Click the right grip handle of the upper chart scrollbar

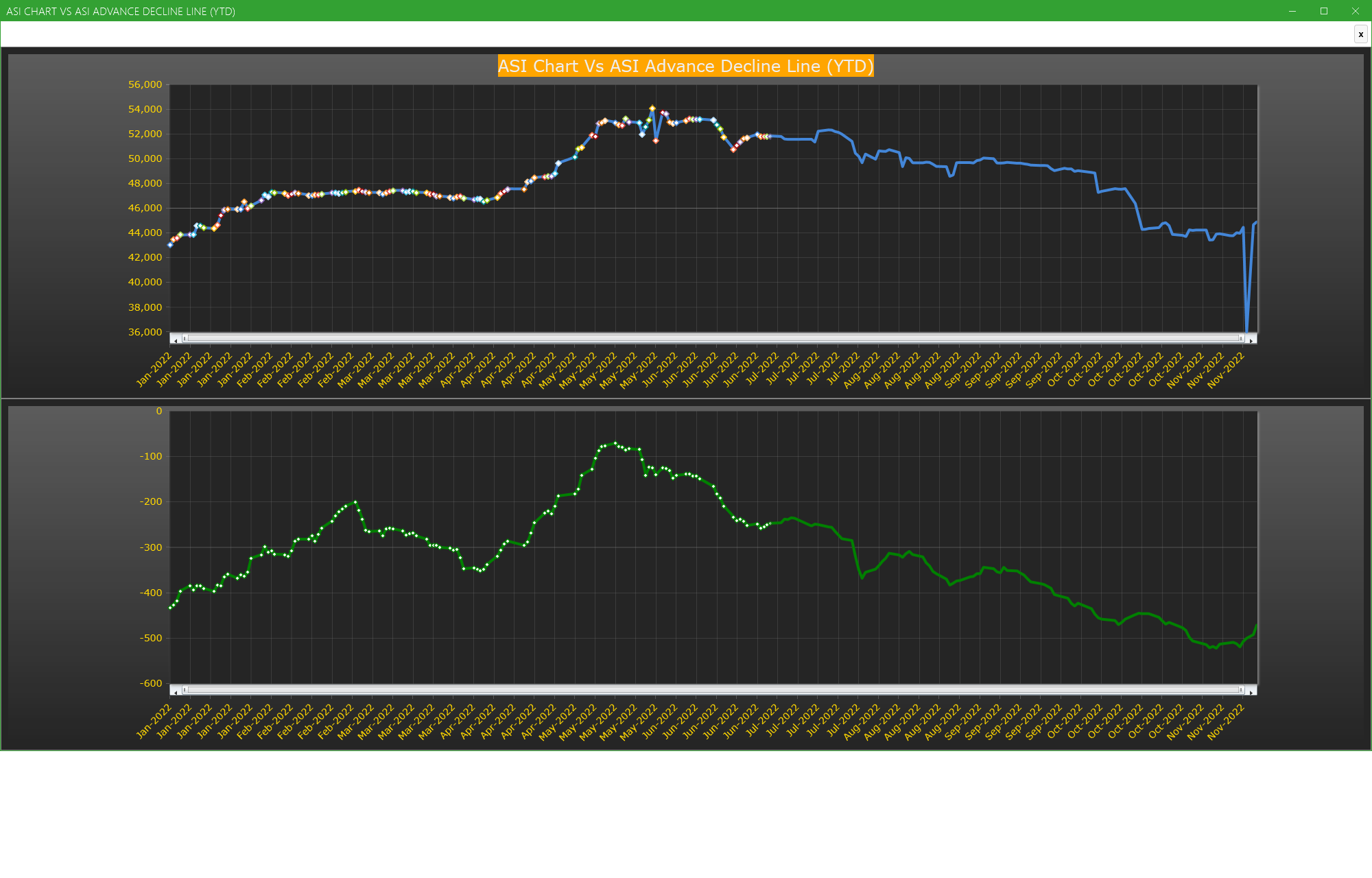1241,338
